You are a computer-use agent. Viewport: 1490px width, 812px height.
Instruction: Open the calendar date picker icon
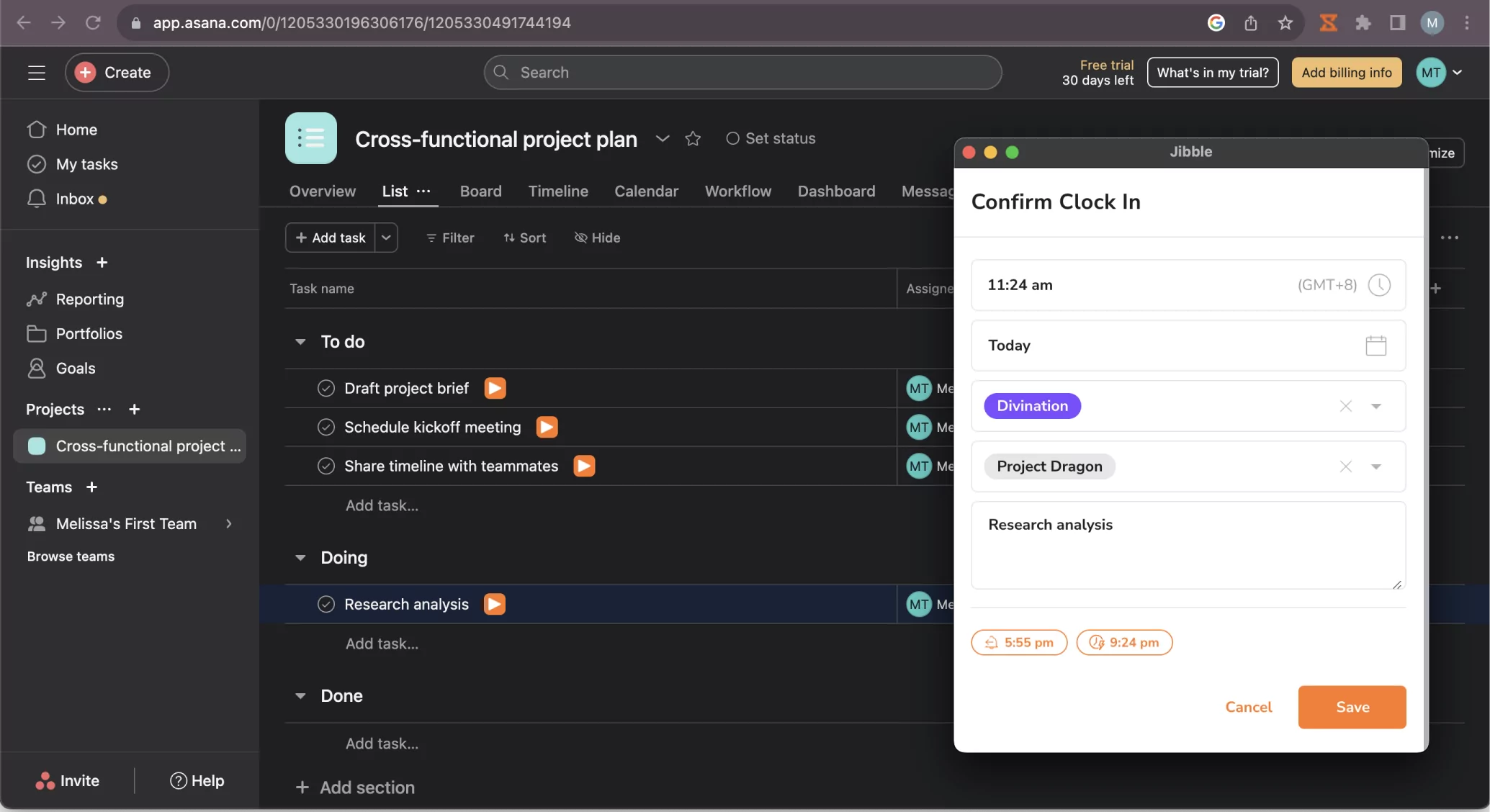pos(1375,346)
